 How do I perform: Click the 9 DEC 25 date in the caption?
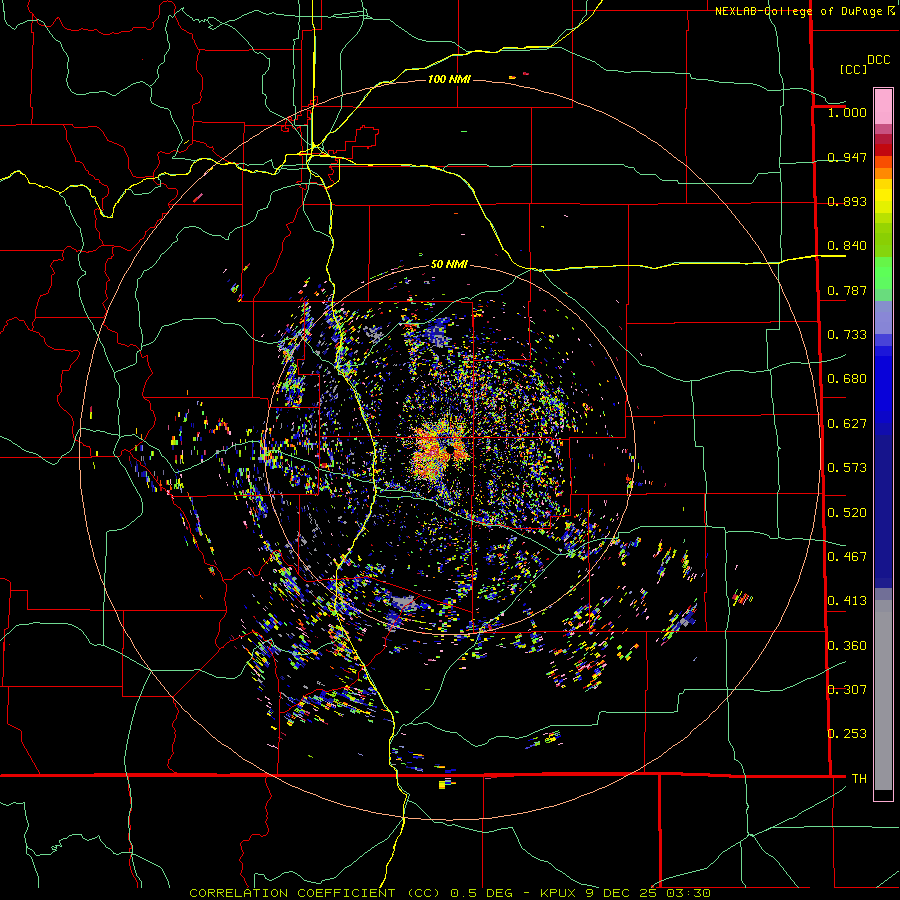pos(621,893)
